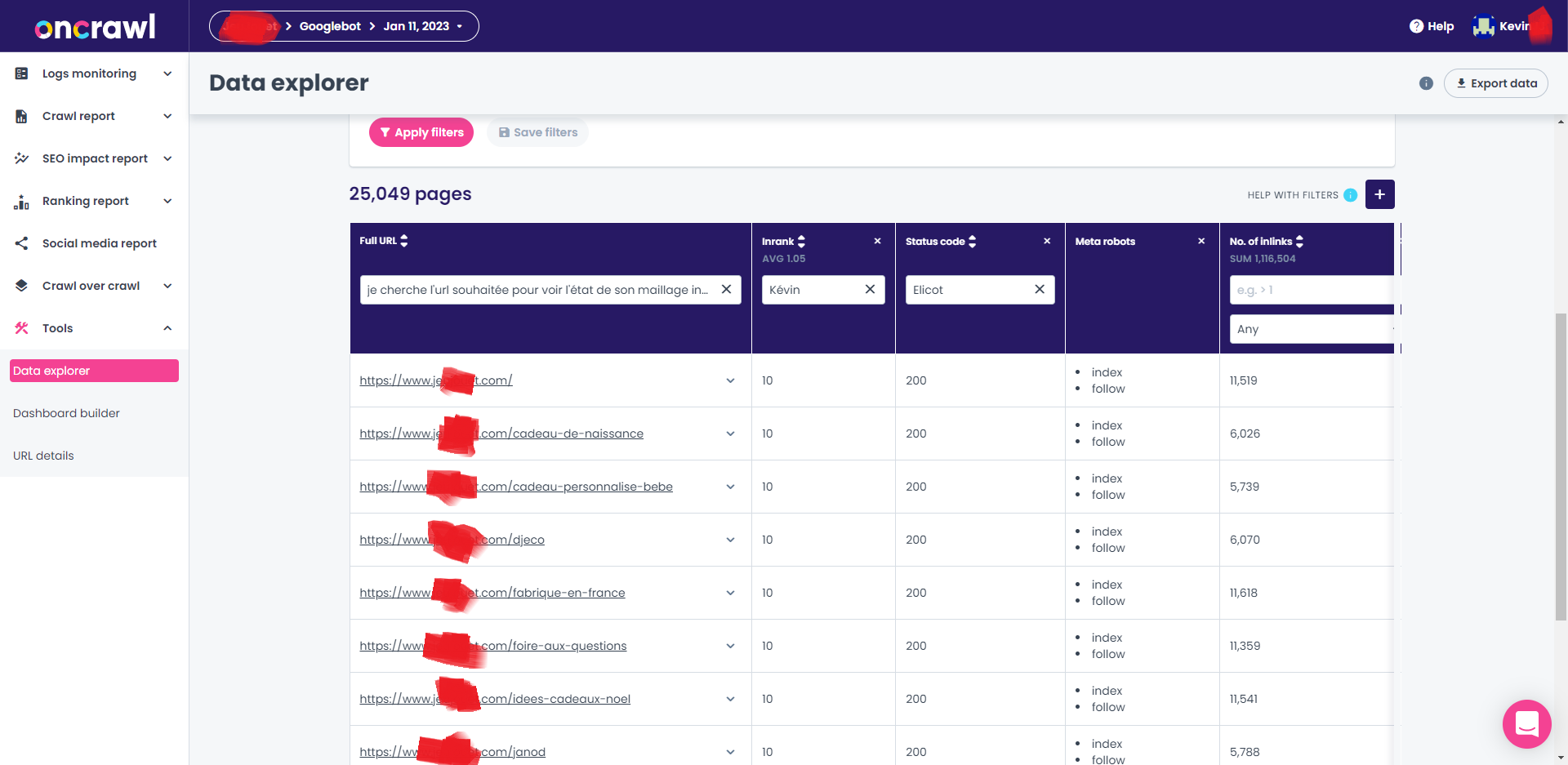1568x765 pixels.
Task: Click the Export data button
Action: pos(1495,83)
